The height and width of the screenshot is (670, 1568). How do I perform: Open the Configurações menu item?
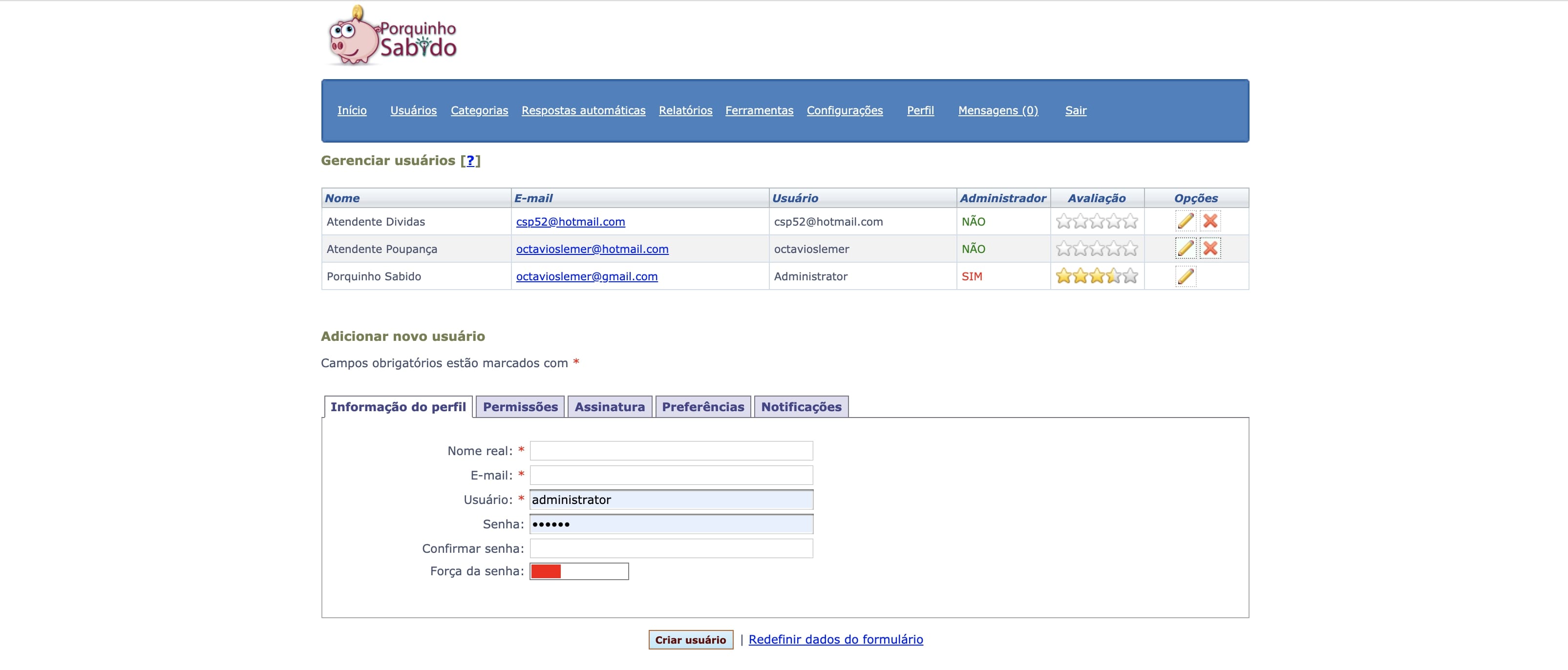pos(844,110)
